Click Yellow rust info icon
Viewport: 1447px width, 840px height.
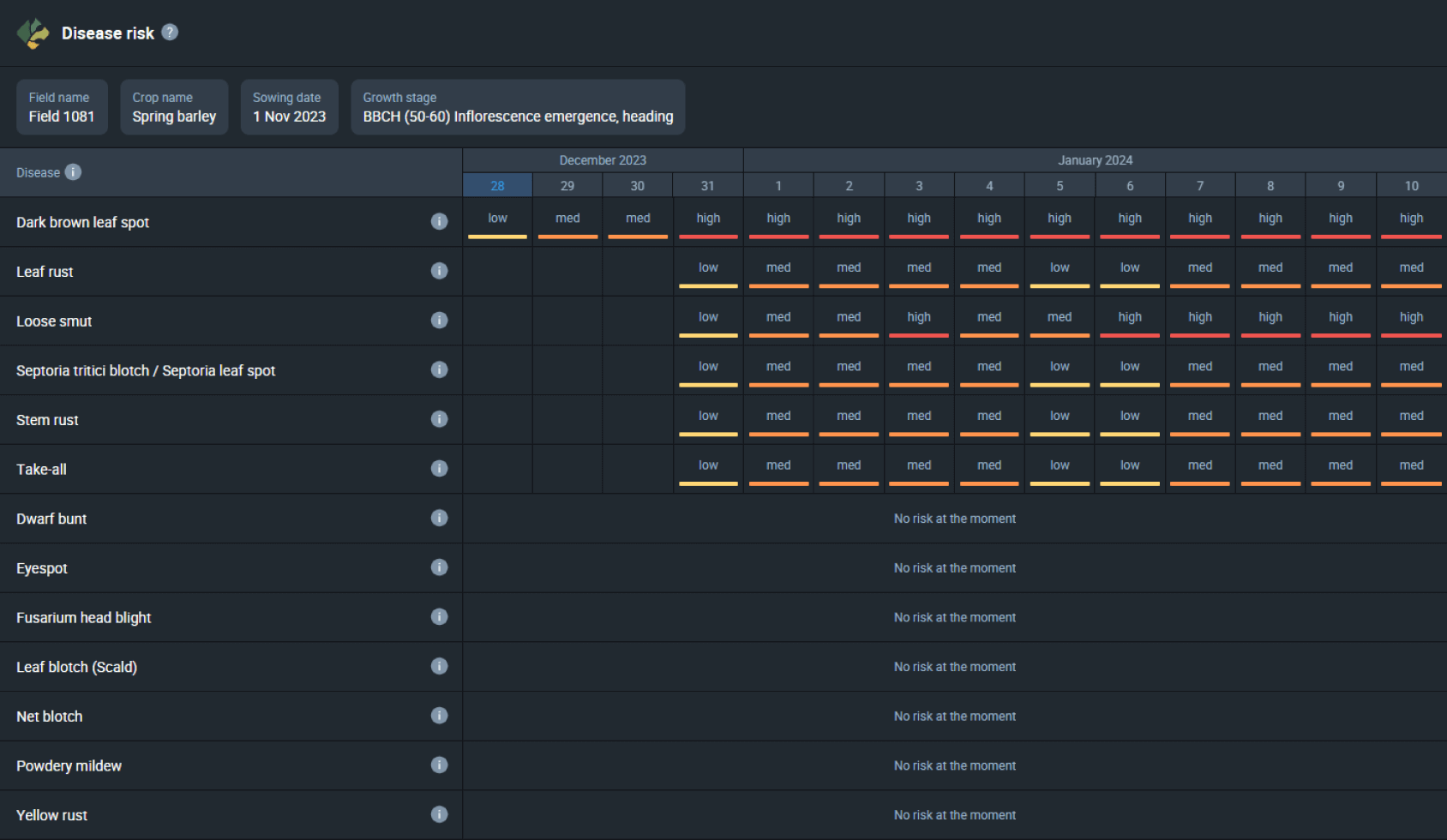click(439, 814)
